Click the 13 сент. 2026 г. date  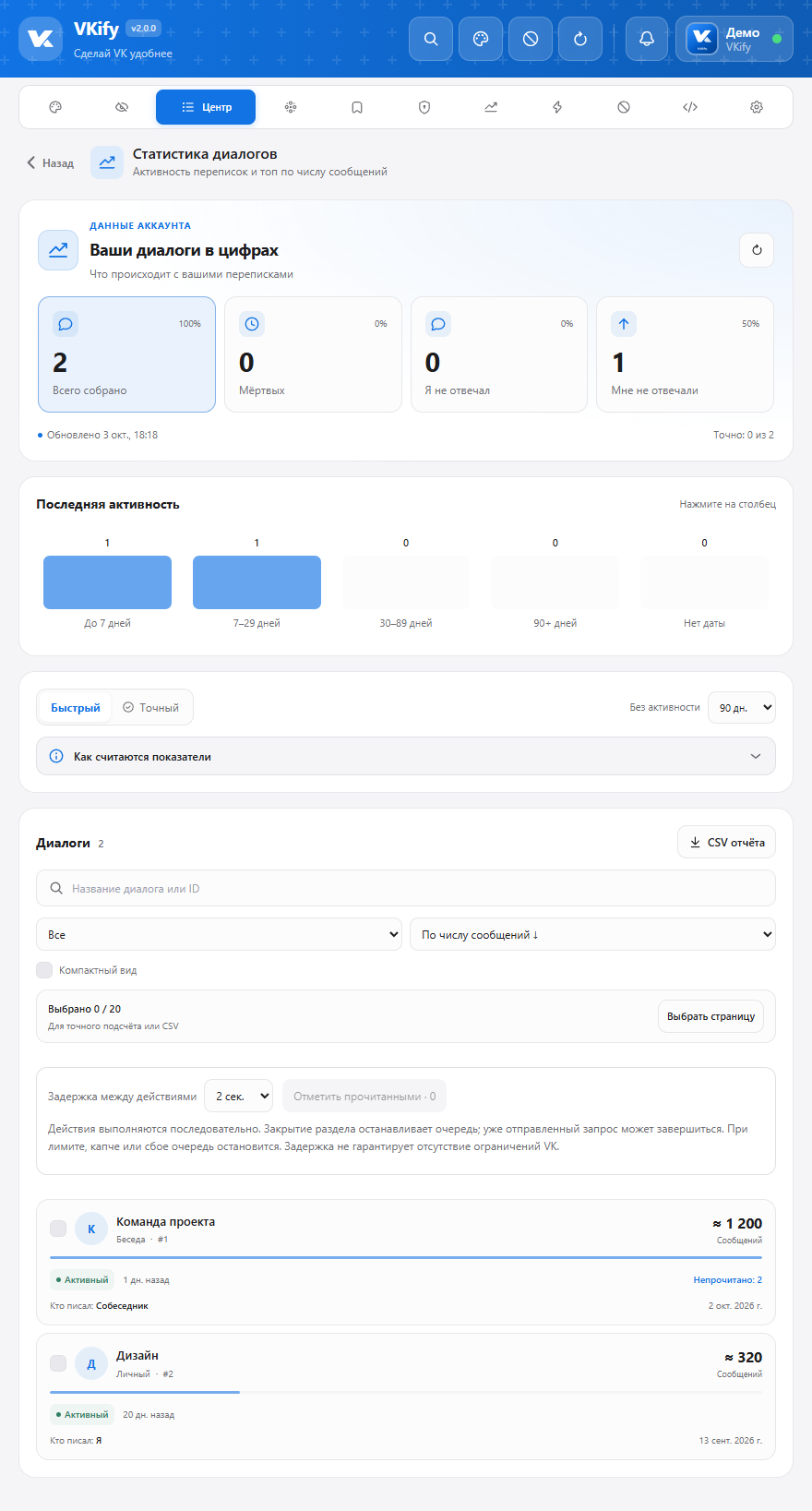pyautogui.click(x=731, y=1440)
